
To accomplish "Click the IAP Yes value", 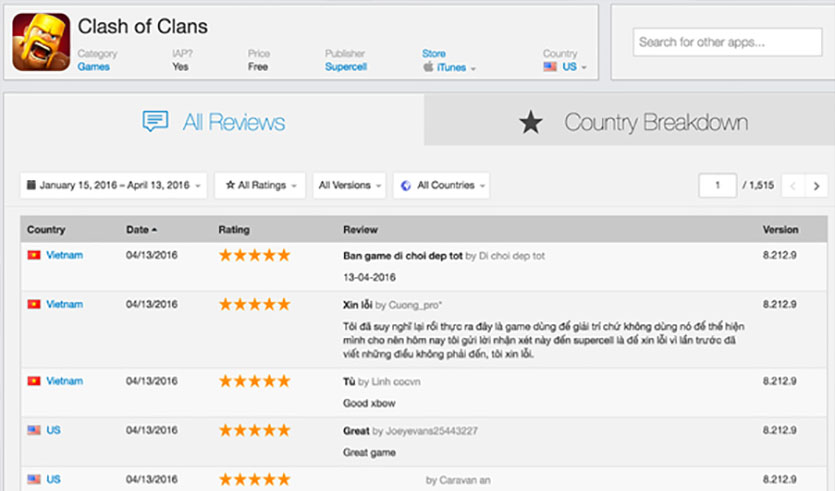I will tap(180, 67).
